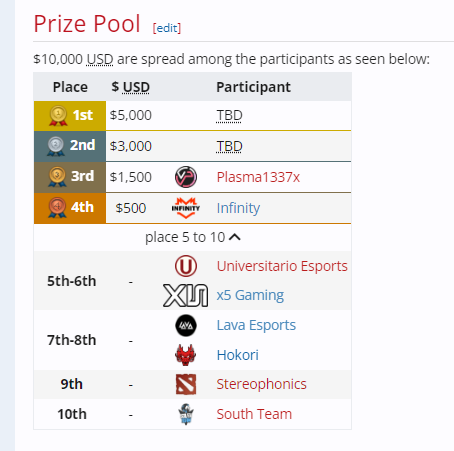Image resolution: width=454 pixels, height=451 pixels.
Task: Click the Plasma1337x team logo icon
Action: click(x=186, y=177)
